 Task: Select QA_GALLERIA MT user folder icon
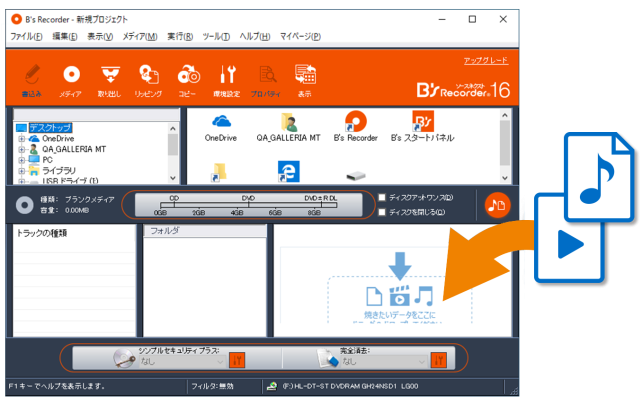[289, 127]
